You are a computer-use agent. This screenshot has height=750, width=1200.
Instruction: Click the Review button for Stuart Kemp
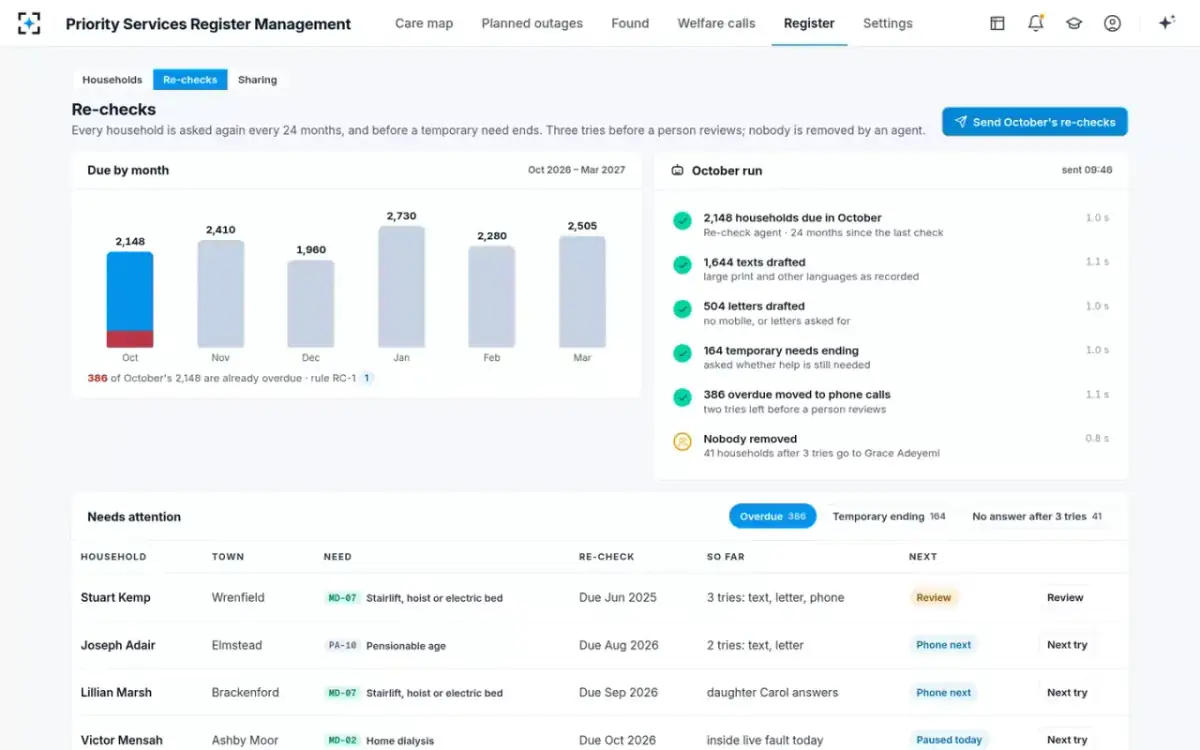(1065, 598)
